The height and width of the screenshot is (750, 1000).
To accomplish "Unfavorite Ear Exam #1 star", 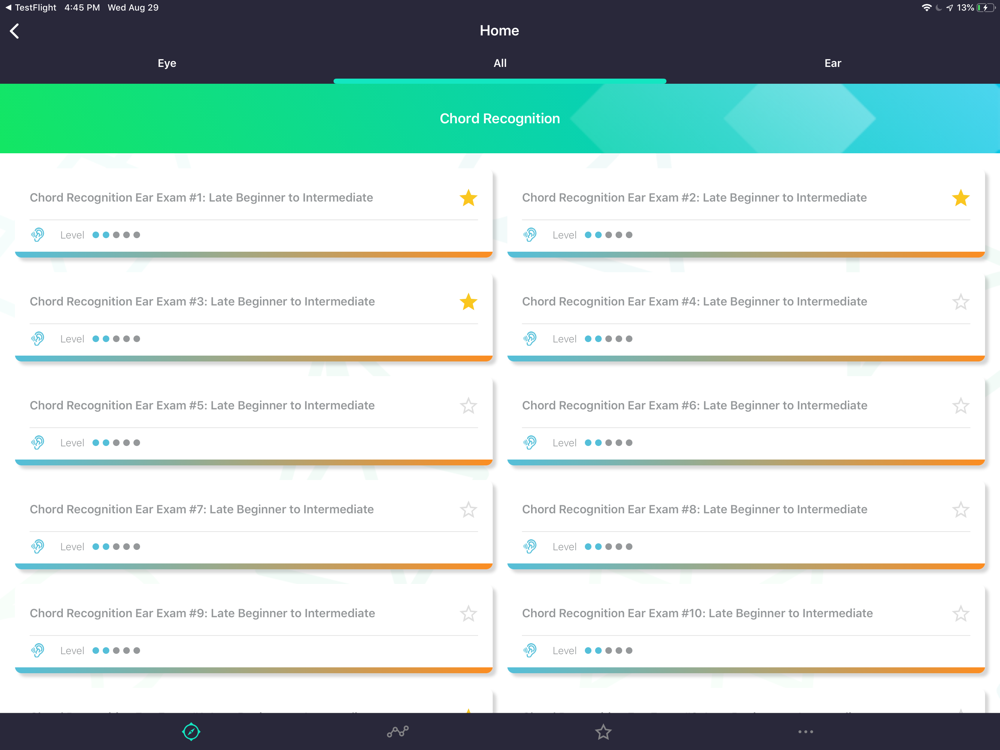I will click(468, 198).
